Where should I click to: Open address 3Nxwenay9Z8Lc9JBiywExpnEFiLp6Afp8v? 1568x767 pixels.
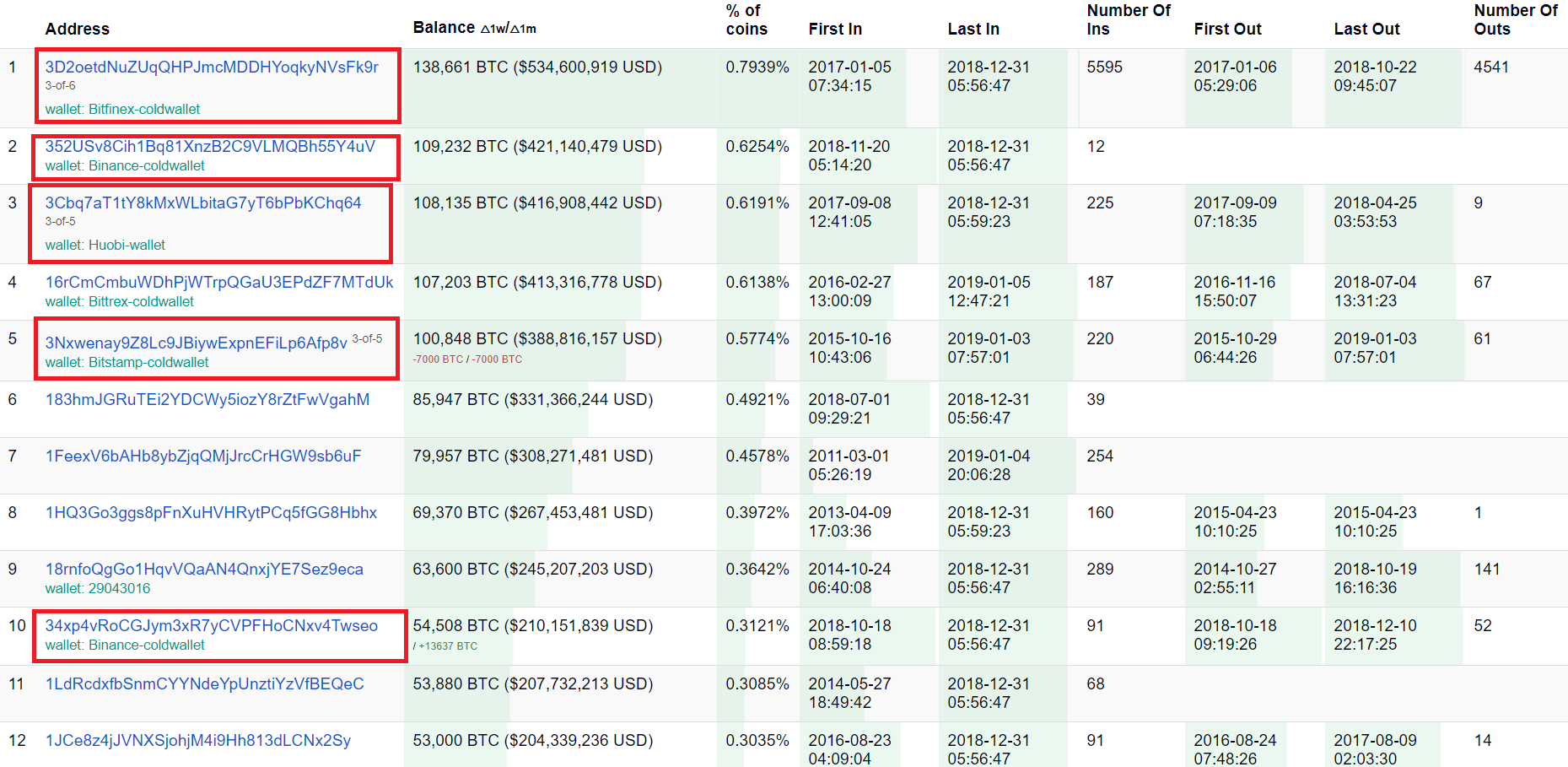click(x=196, y=343)
